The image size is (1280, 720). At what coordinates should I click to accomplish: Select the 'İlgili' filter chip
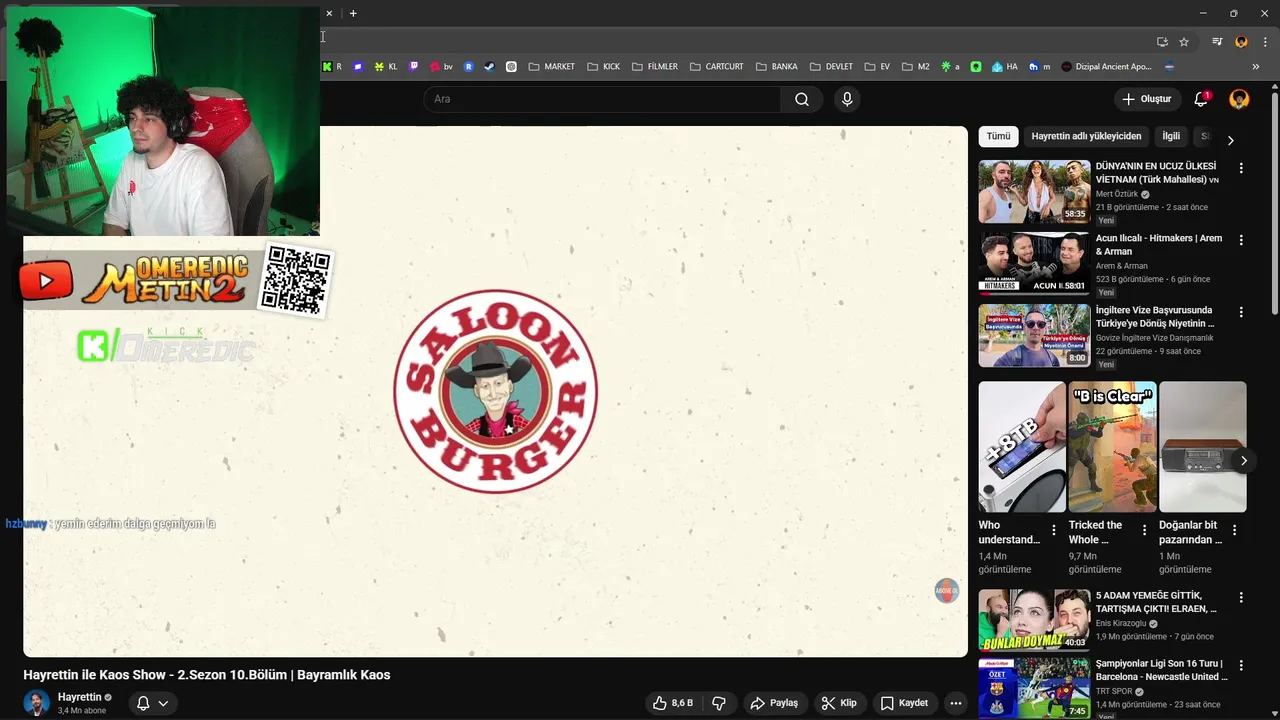[x=1171, y=136]
